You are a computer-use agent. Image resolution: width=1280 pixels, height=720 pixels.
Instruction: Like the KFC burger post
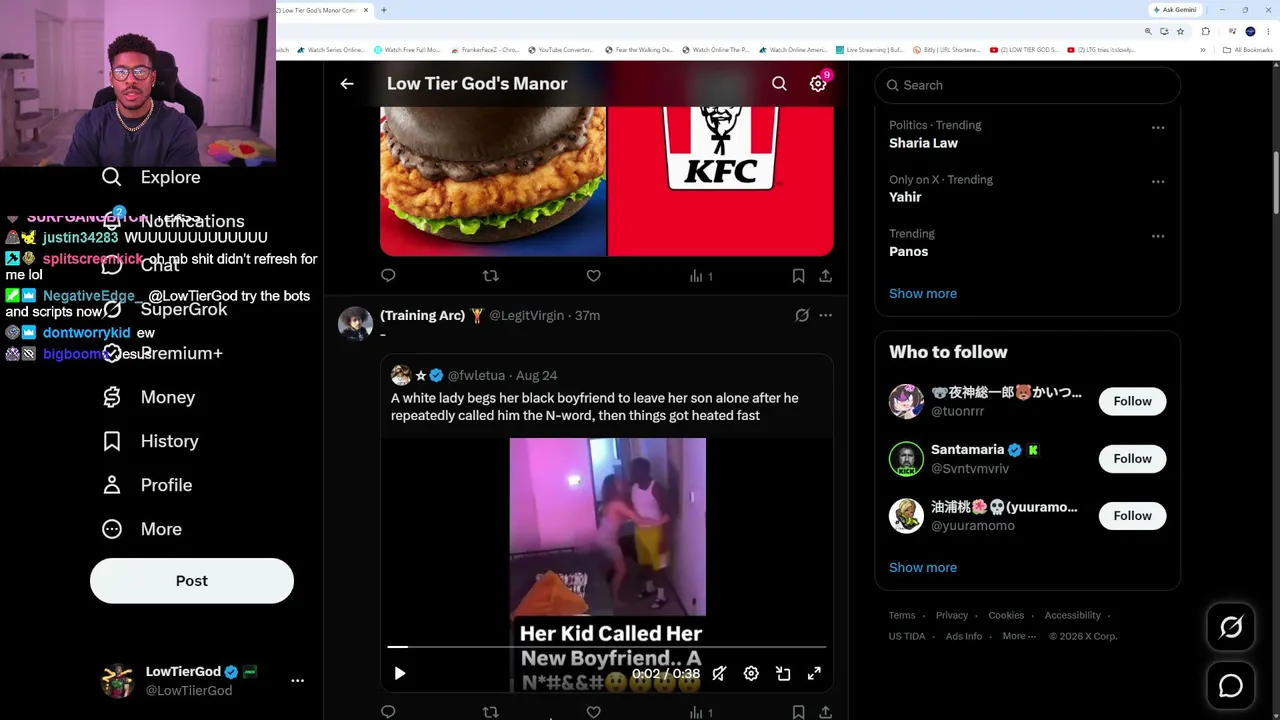[x=593, y=276]
